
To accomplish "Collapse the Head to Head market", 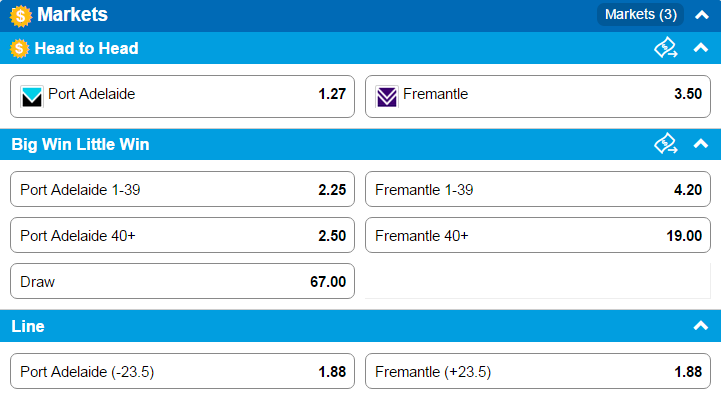I will [701, 48].
